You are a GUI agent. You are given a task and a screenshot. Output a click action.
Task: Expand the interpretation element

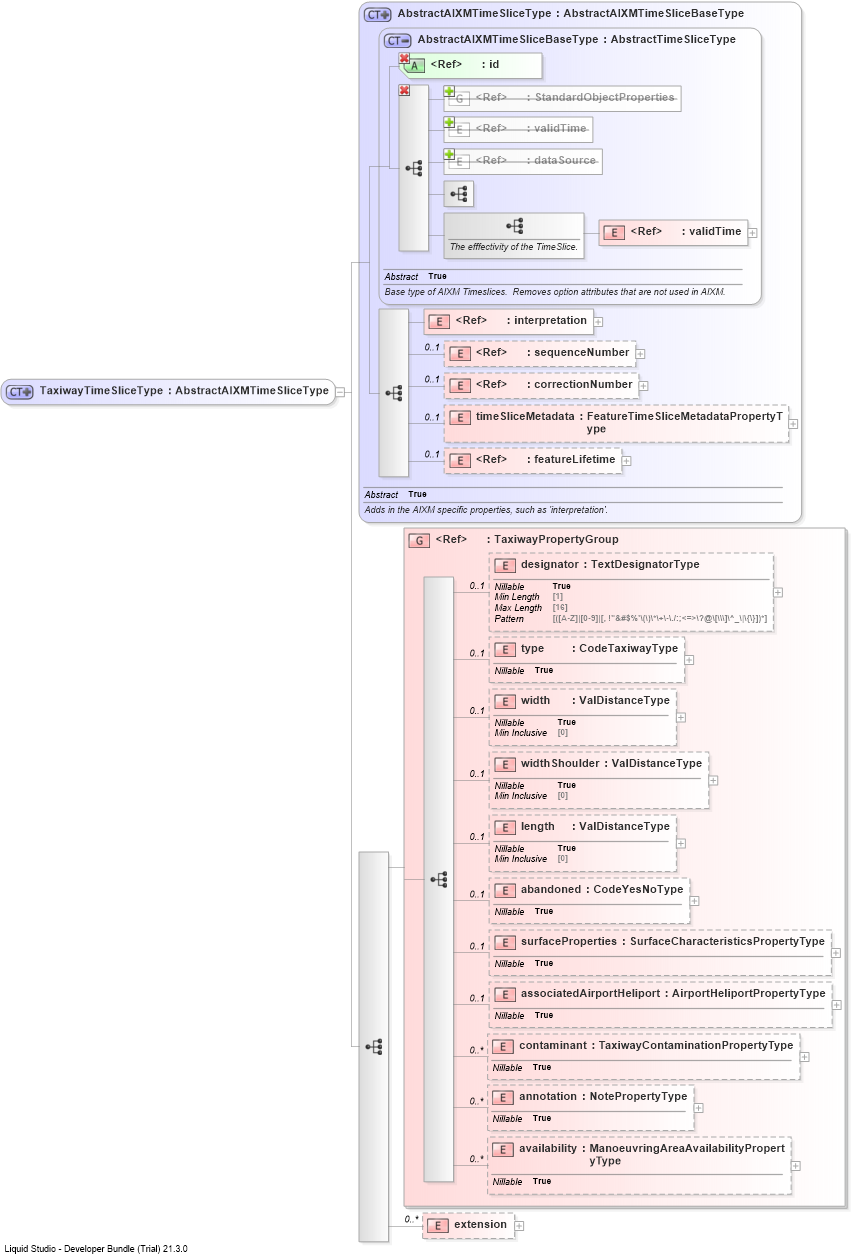598,322
